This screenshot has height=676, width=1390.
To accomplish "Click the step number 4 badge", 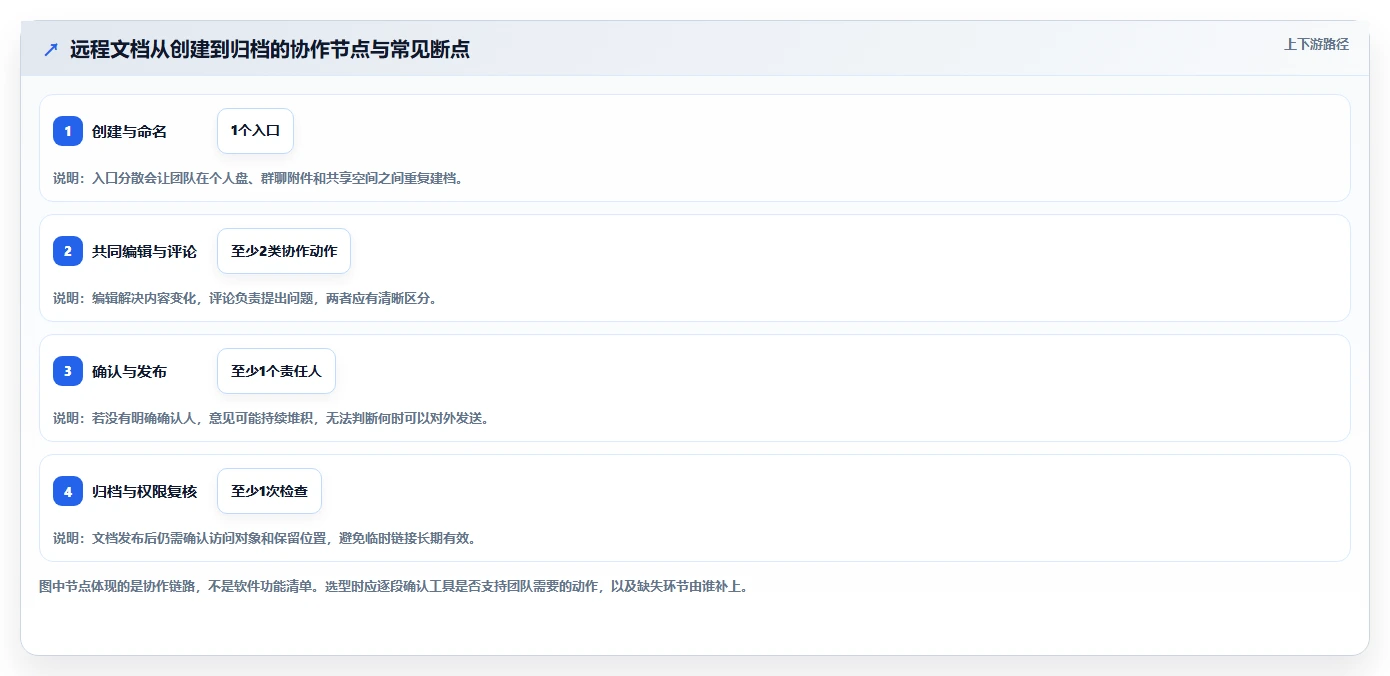I will click(68, 491).
